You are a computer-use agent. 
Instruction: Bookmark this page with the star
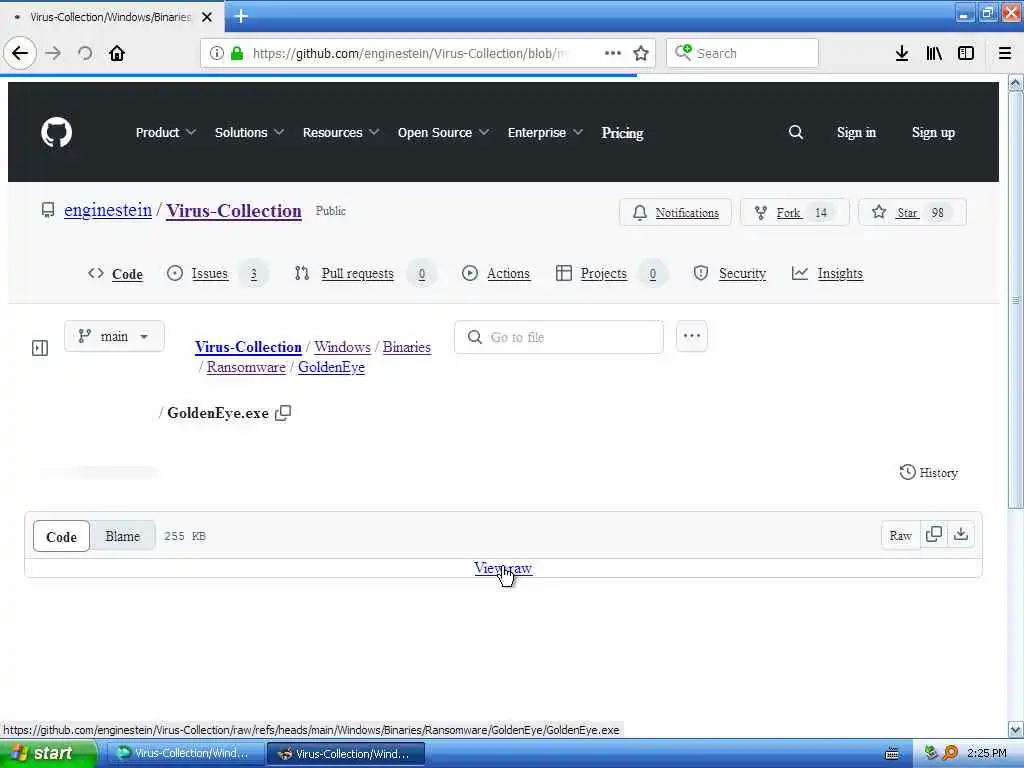641,53
